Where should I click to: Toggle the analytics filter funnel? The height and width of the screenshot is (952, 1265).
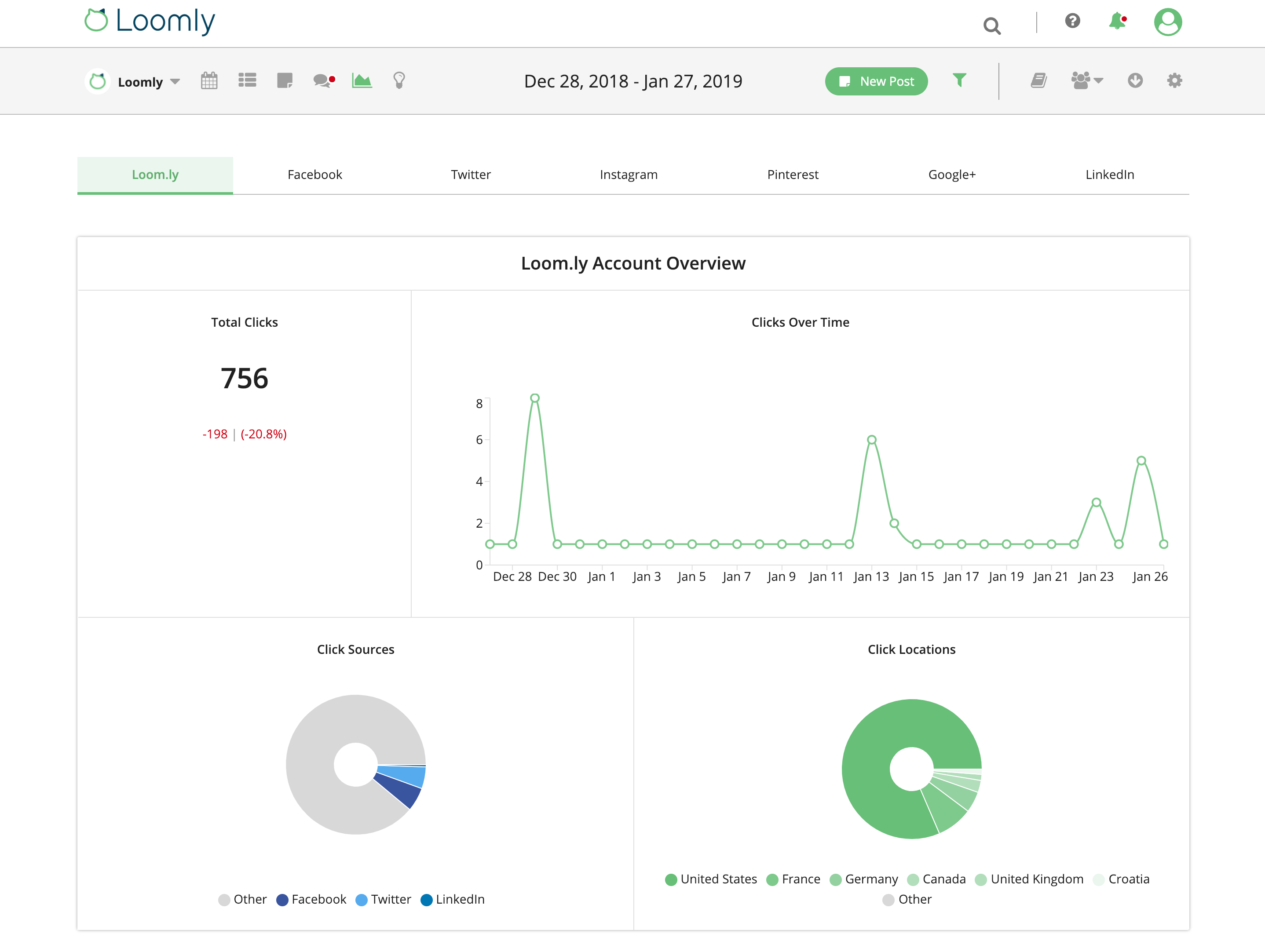click(960, 80)
